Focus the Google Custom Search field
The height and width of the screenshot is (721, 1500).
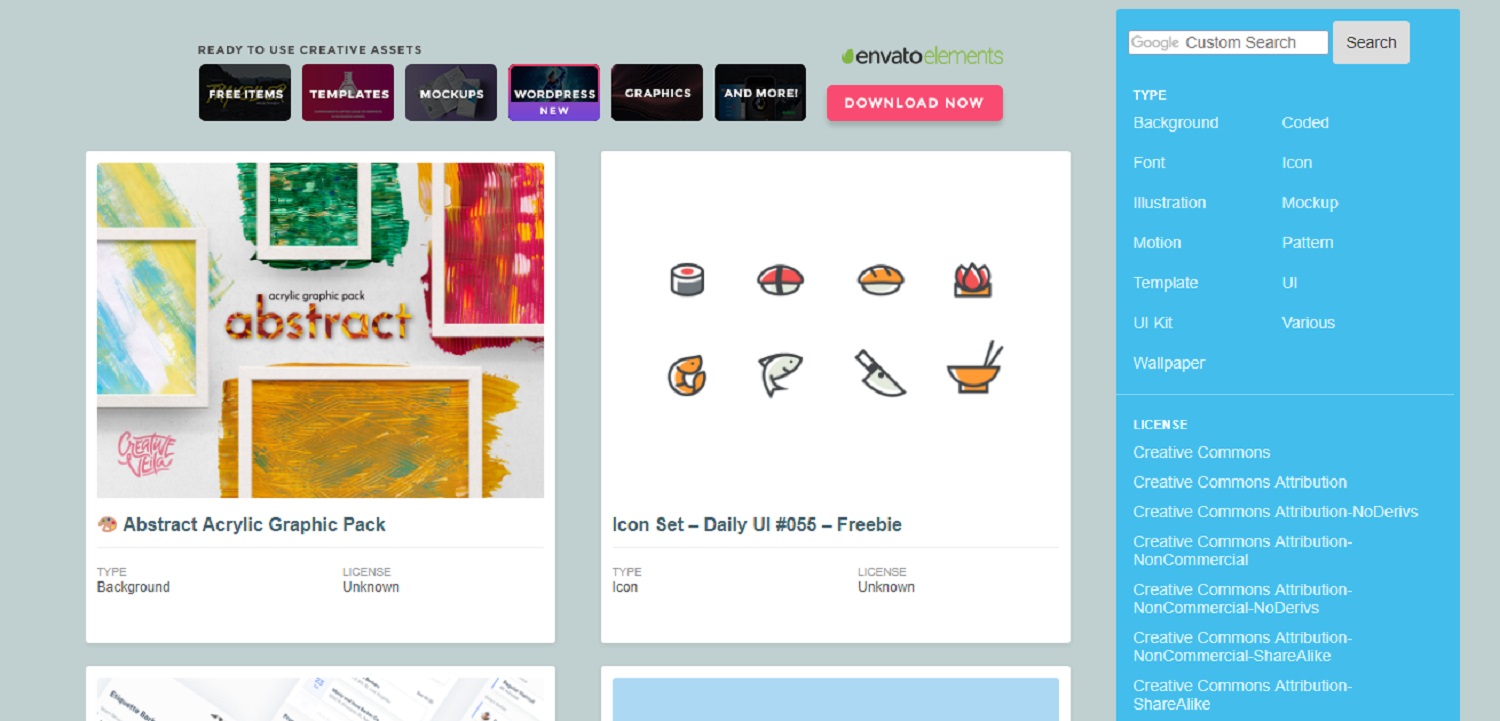click(1228, 42)
